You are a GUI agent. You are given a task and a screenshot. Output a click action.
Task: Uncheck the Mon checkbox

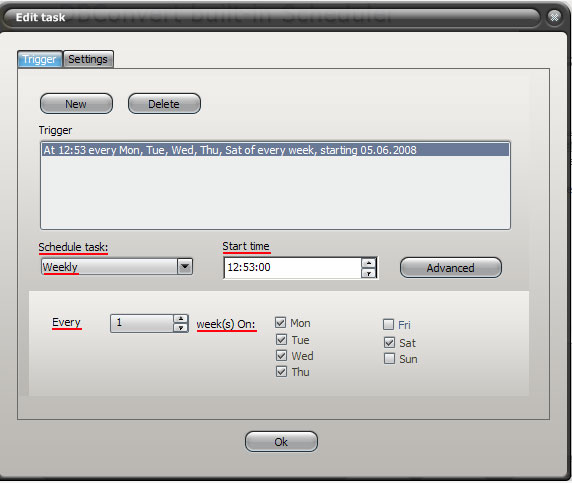pos(281,322)
